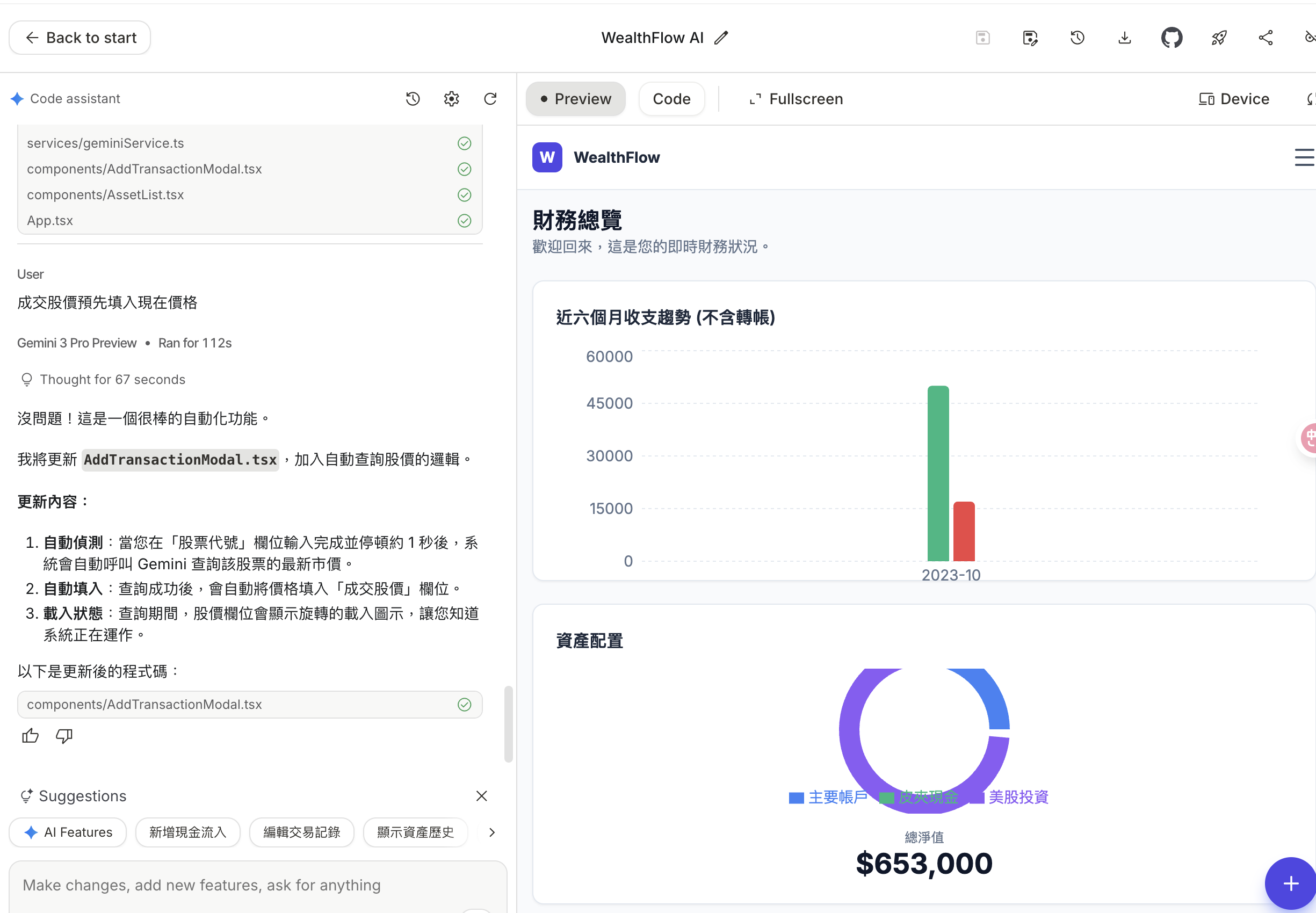This screenshot has width=1316, height=913.
Task: Edit app name with pencil icon
Action: (x=721, y=38)
